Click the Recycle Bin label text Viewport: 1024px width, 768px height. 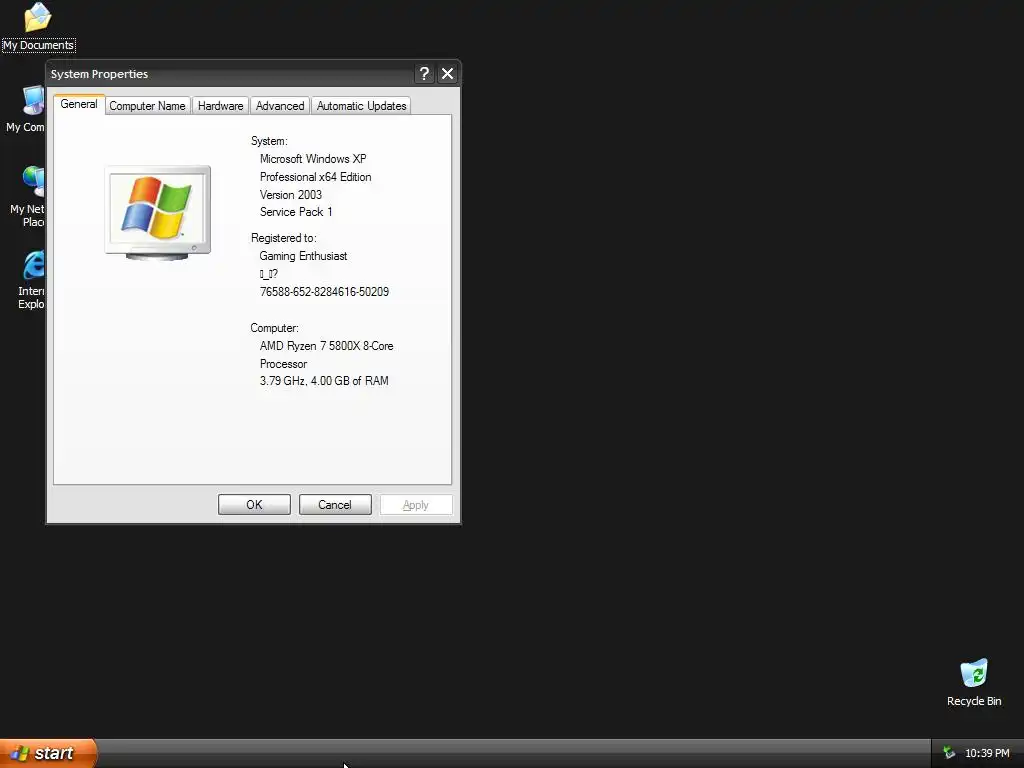click(x=974, y=701)
